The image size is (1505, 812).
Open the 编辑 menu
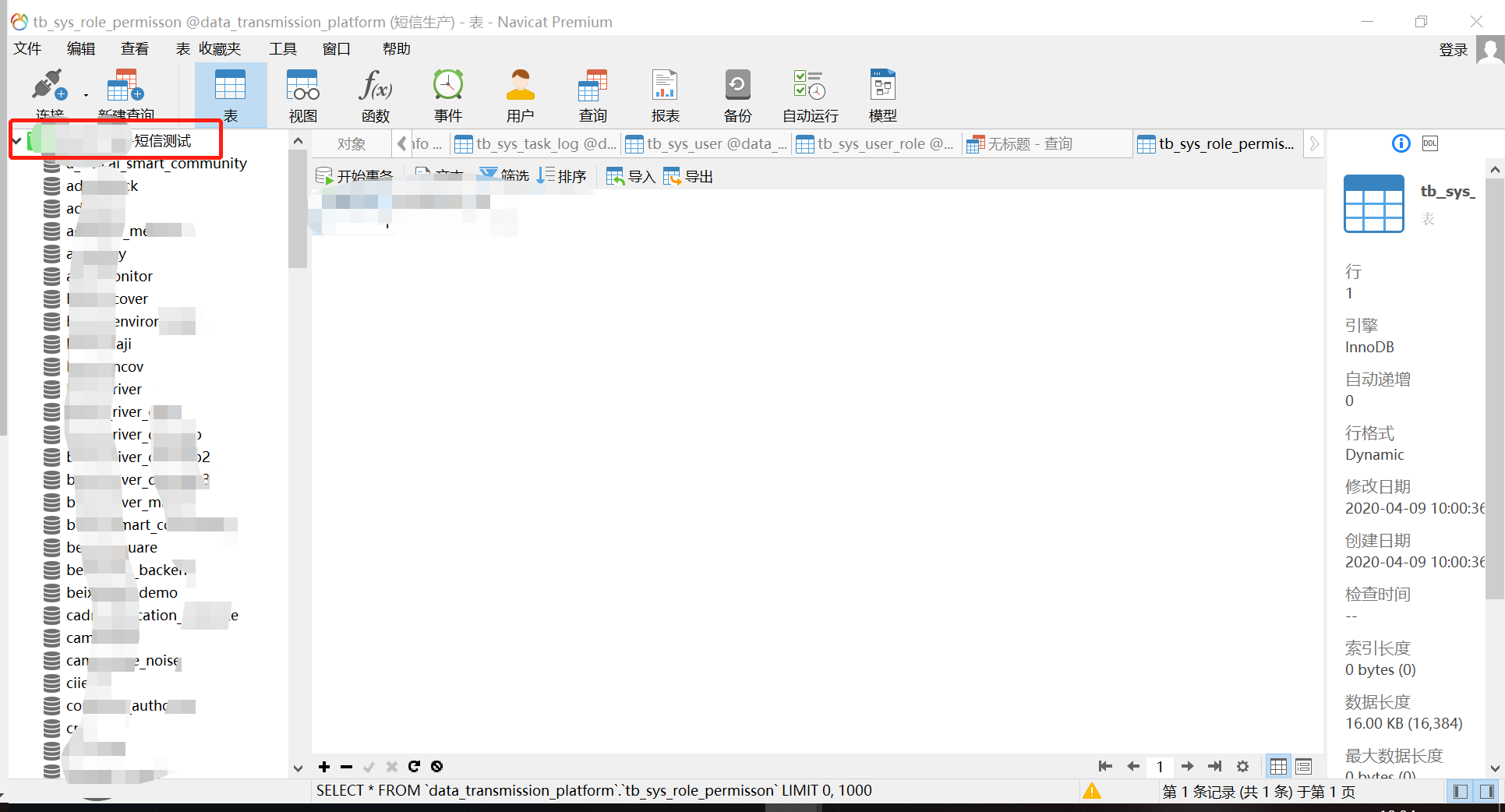click(x=81, y=49)
